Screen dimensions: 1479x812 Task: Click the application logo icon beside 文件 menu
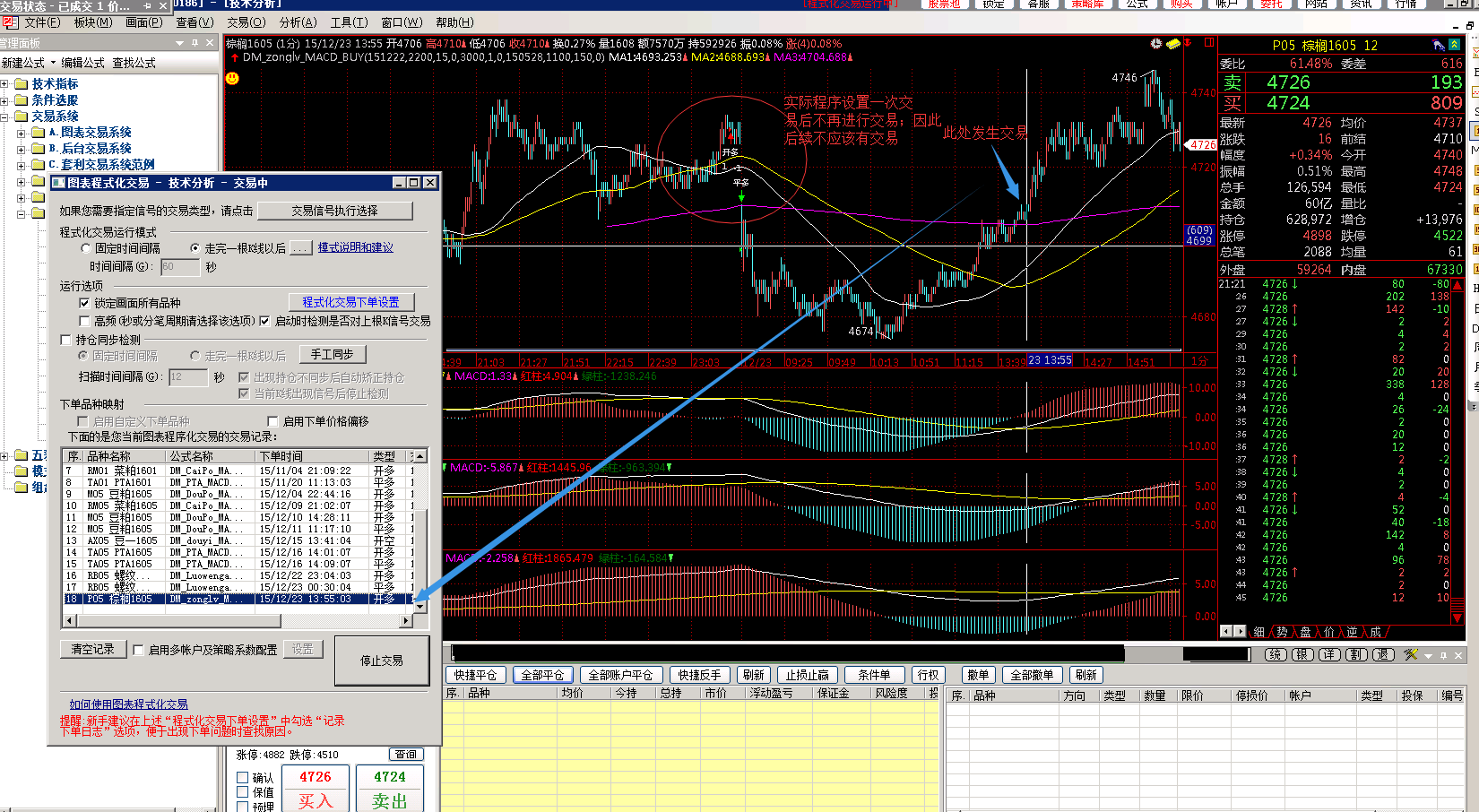tap(10, 22)
